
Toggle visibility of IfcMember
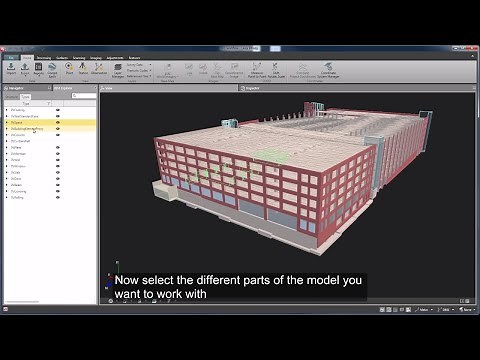[x=58, y=154]
